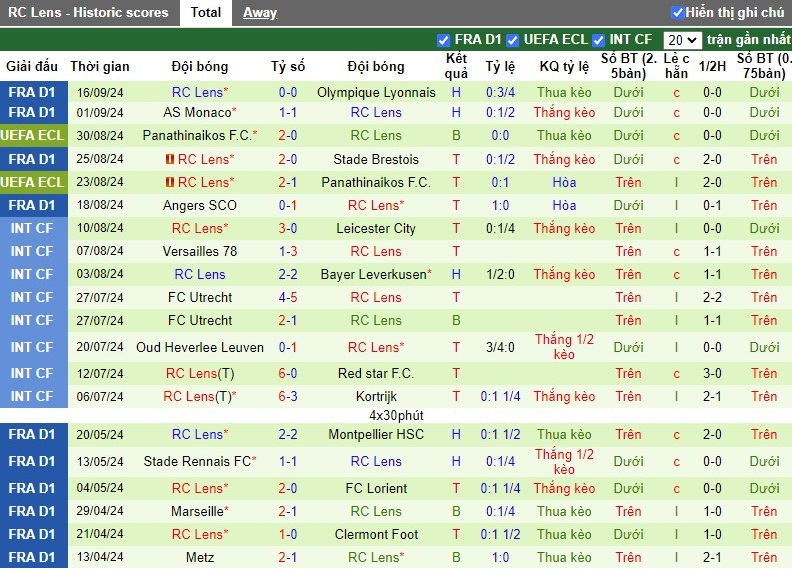Click handicap 1/2:0 in Leverkusen row
The height and width of the screenshot is (571, 792).
coord(501,274)
